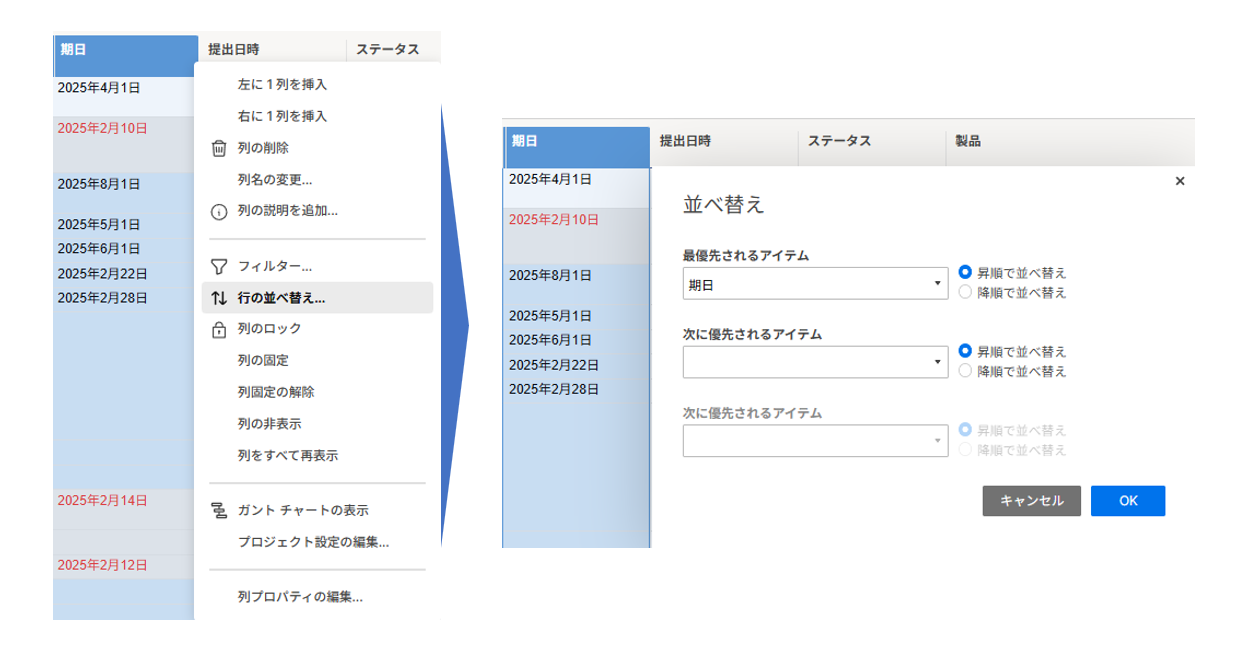Select 昇順で並べ替え for 最優先されるアイテム

tap(965, 272)
